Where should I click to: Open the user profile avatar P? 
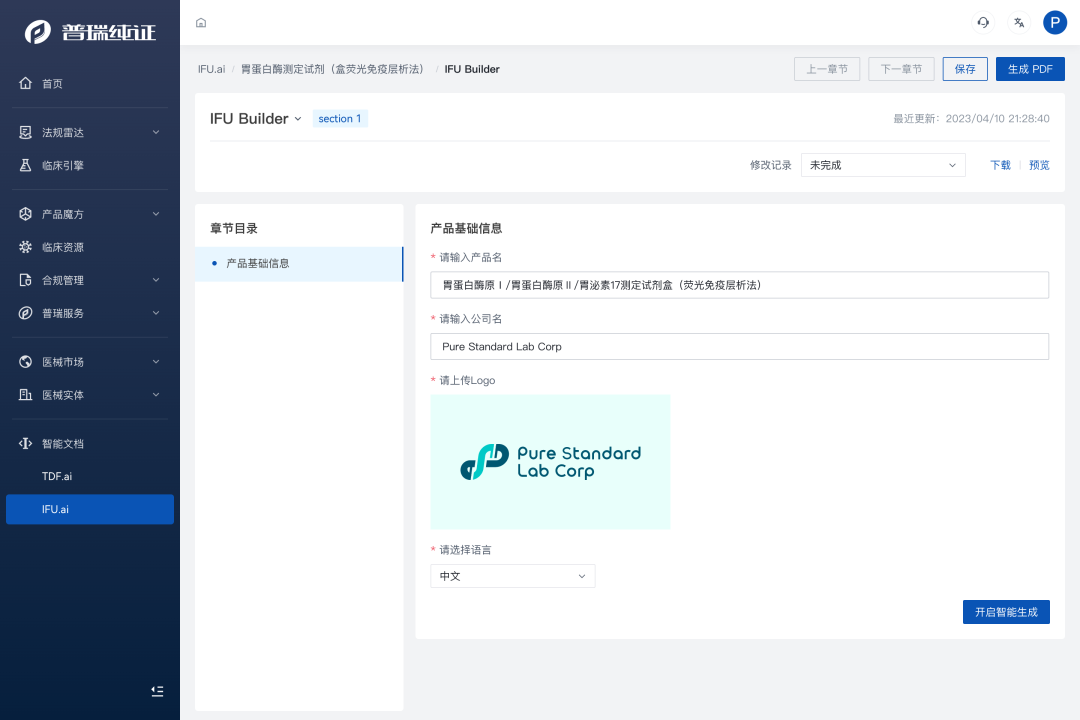1054,23
